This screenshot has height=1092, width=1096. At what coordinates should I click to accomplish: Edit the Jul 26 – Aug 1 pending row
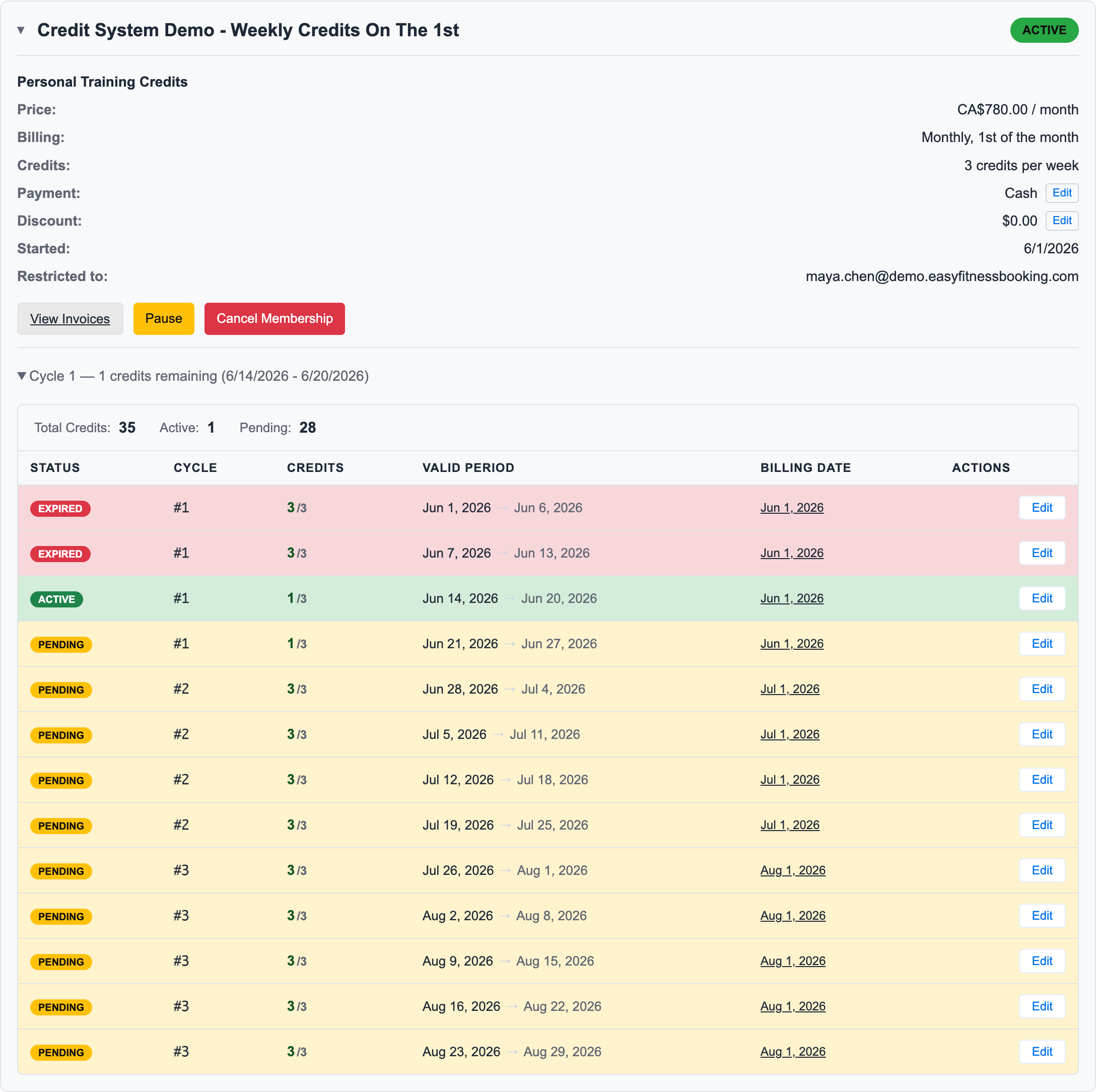coord(1042,871)
